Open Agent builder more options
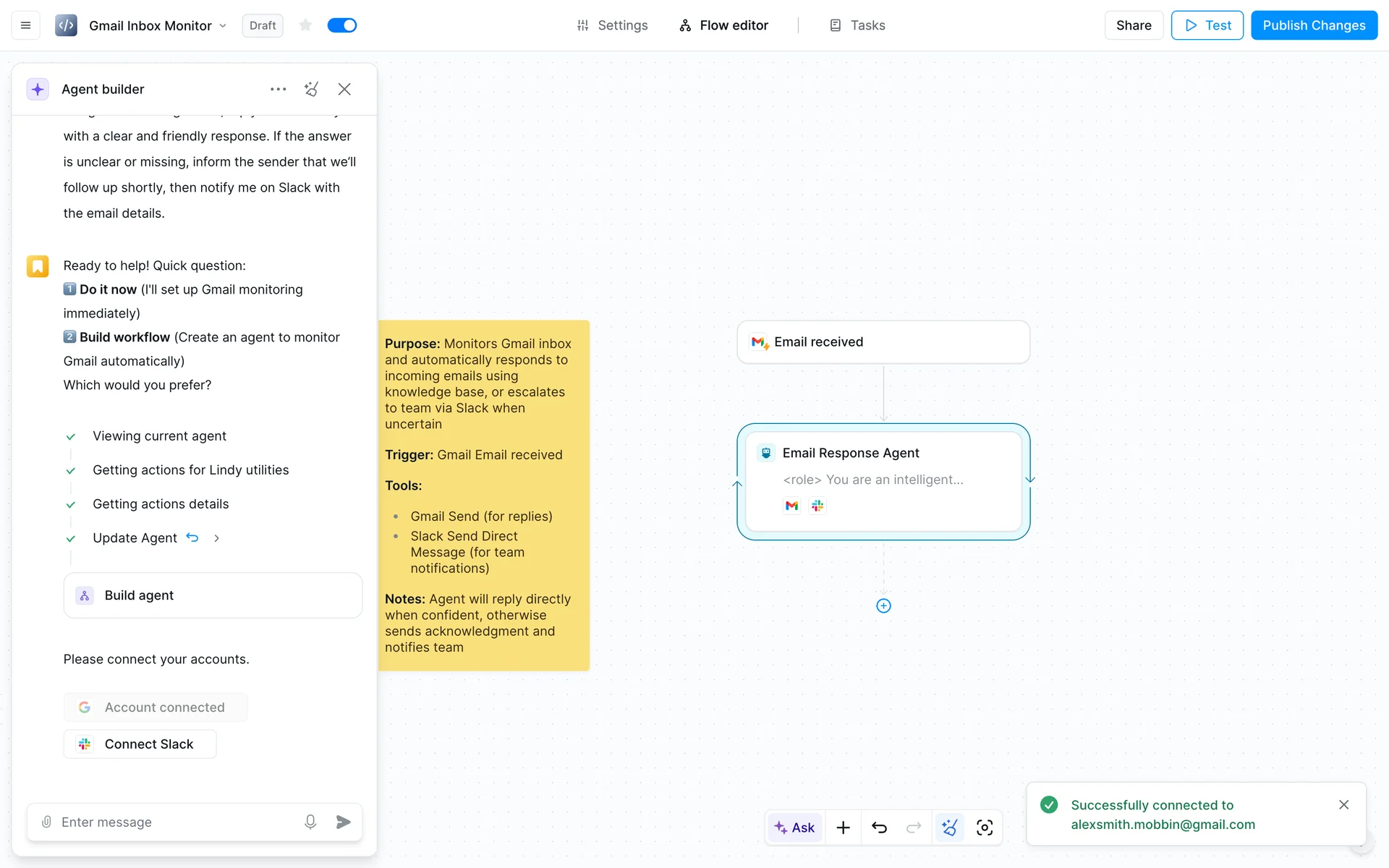 point(278,89)
